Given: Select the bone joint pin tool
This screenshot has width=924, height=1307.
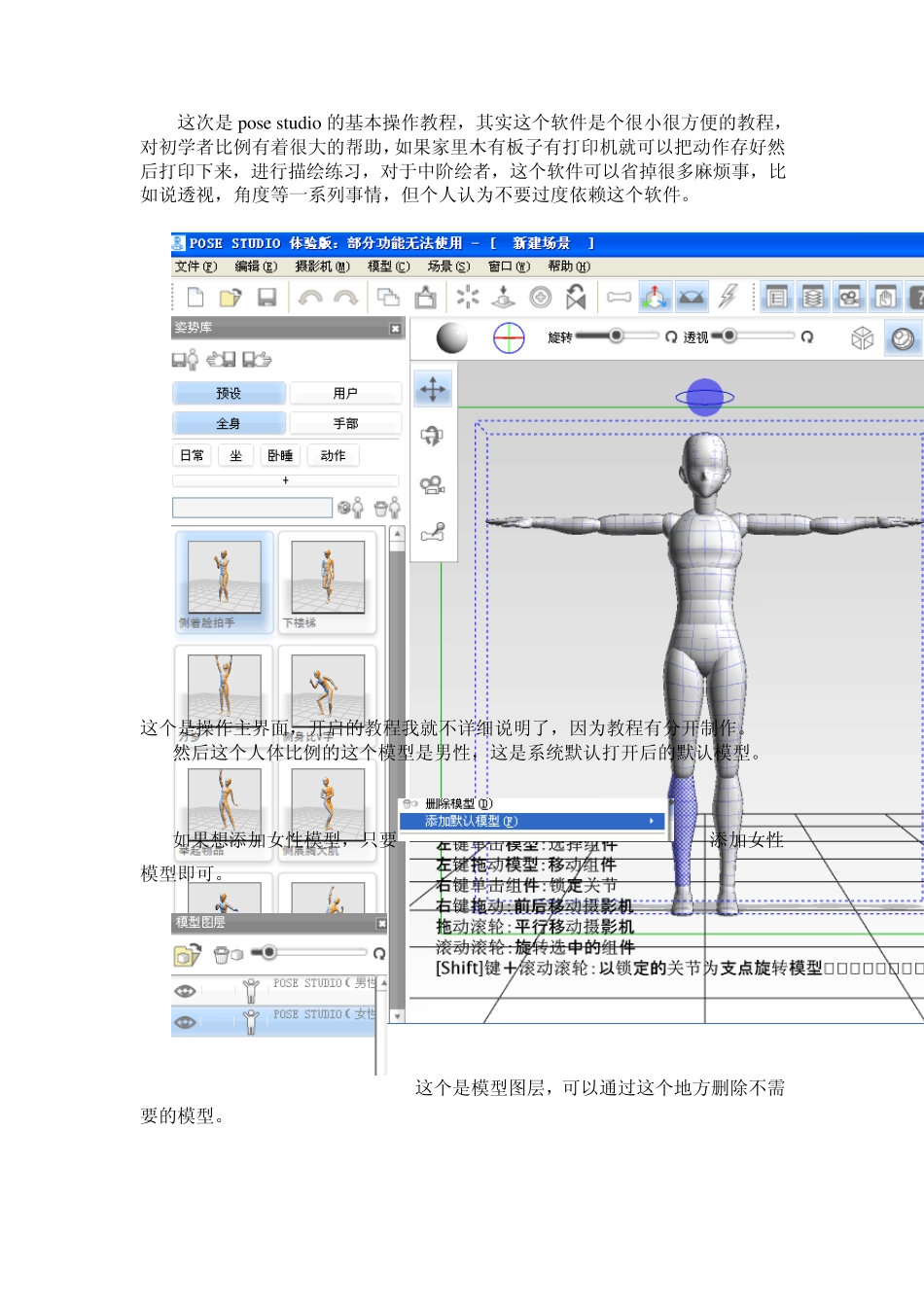Looking at the screenshot, I should [432, 531].
